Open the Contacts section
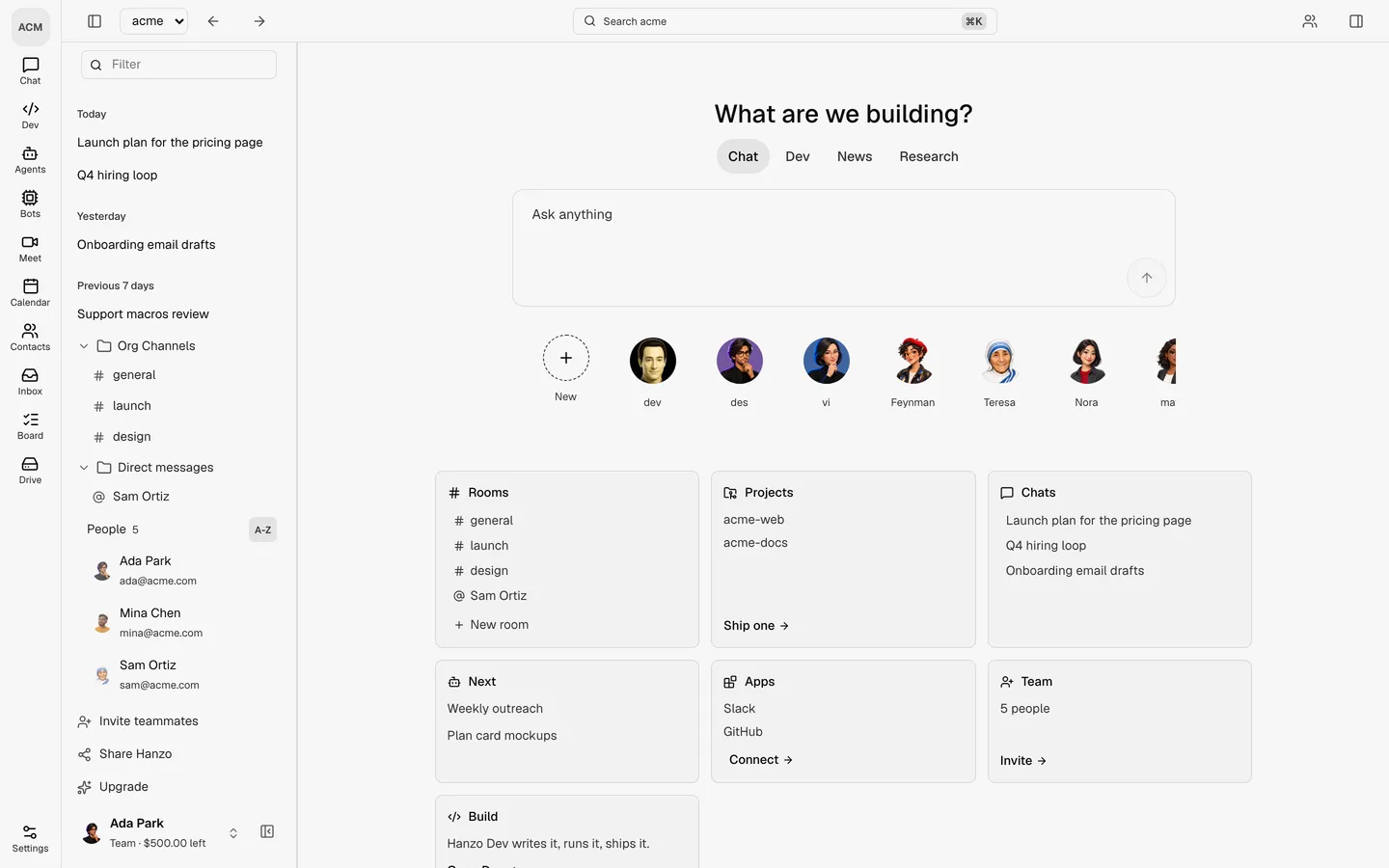Viewport: 1389px width, 868px height. pos(30,338)
